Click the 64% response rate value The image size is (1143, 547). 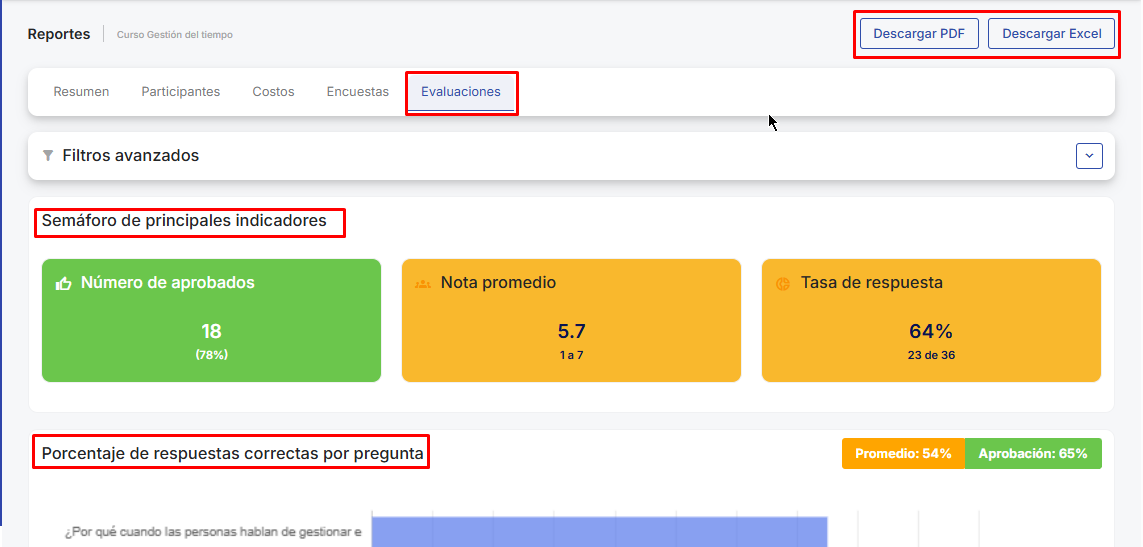[930, 332]
